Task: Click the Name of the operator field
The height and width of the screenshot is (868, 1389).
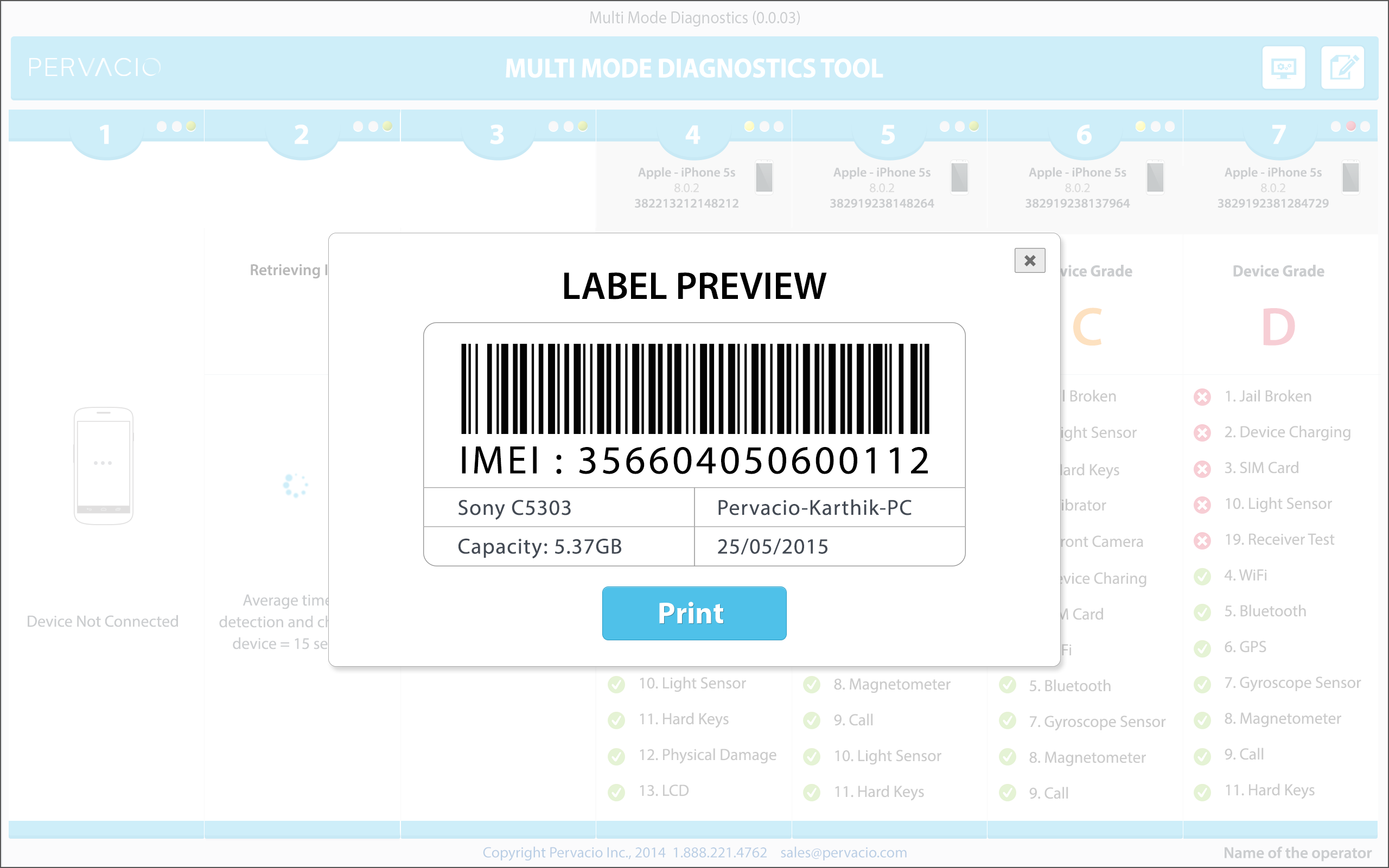Action: [1297, 853]
